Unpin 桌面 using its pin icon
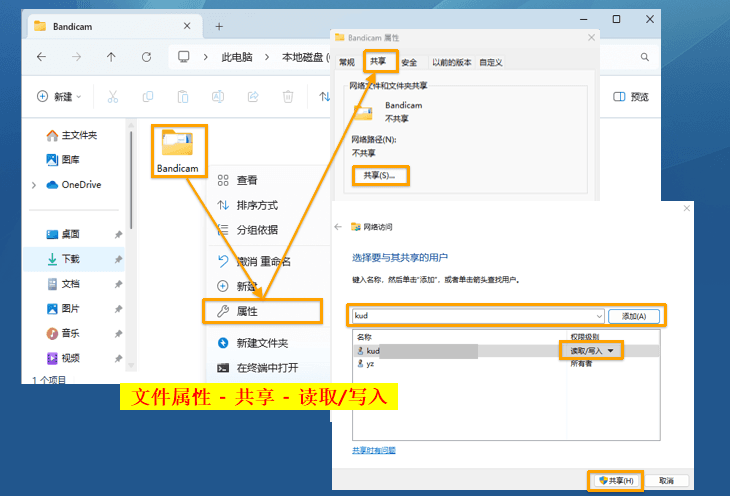This screenshot has width=730, height=496. tap(118, 234)
